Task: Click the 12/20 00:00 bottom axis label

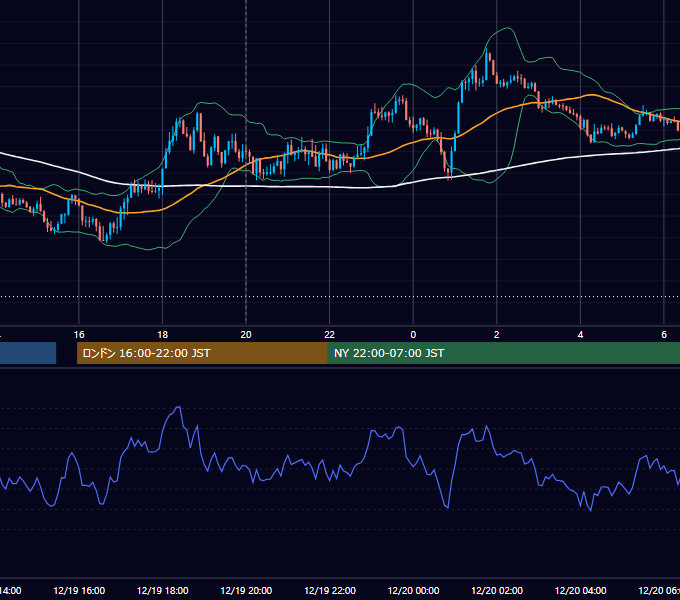Action: click(413, 590)
